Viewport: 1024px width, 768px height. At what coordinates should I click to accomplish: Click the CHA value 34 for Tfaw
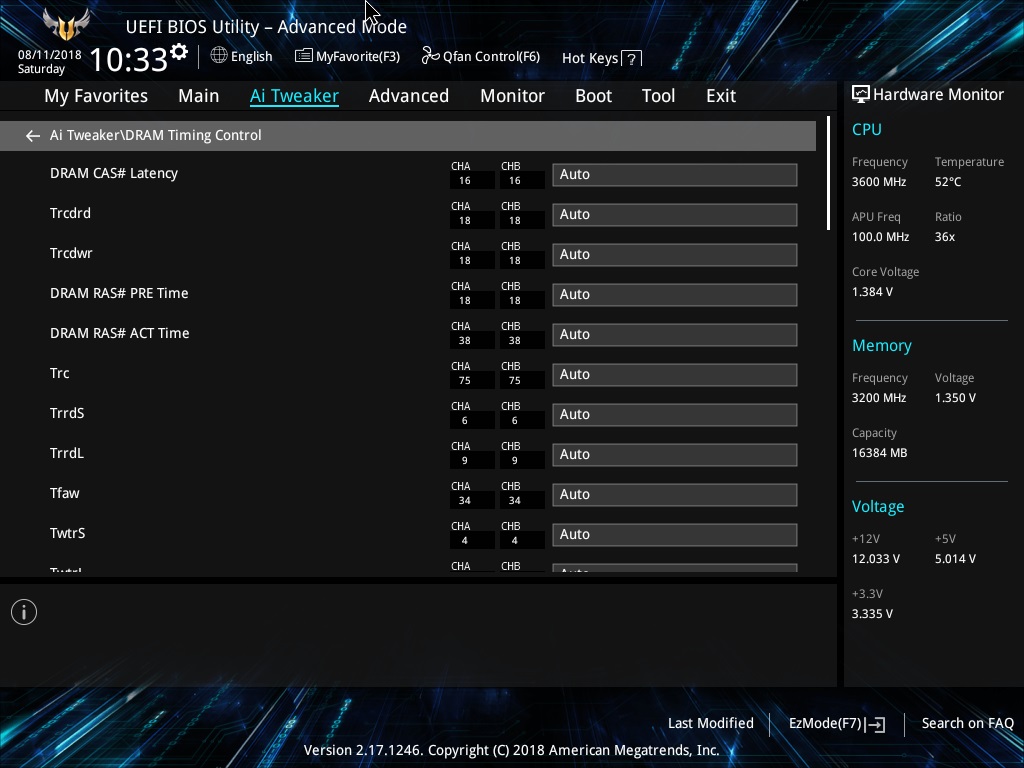464,501
